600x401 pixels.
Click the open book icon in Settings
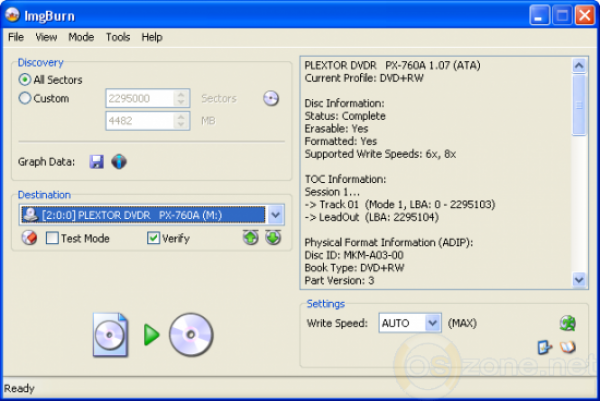point(568,347)
